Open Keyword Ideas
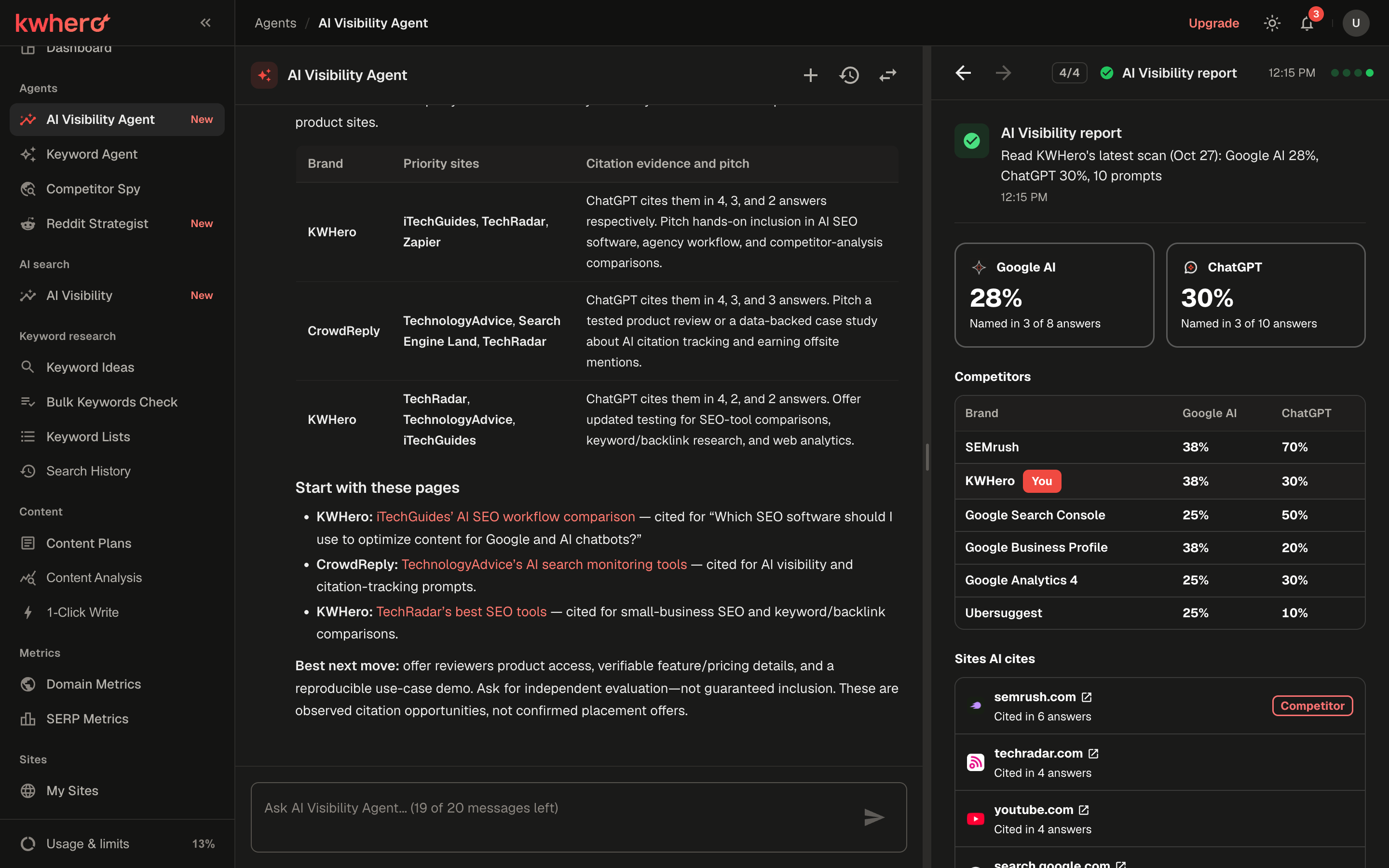The width and height of the screenshot is (1389, 868). (x=117, y=367)
